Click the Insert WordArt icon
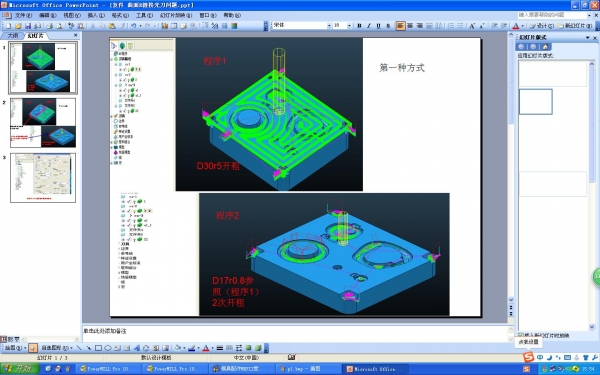Image resolution: width=600 pixels, height=375 pixels. pyautogui.click(x=137, y=348)
